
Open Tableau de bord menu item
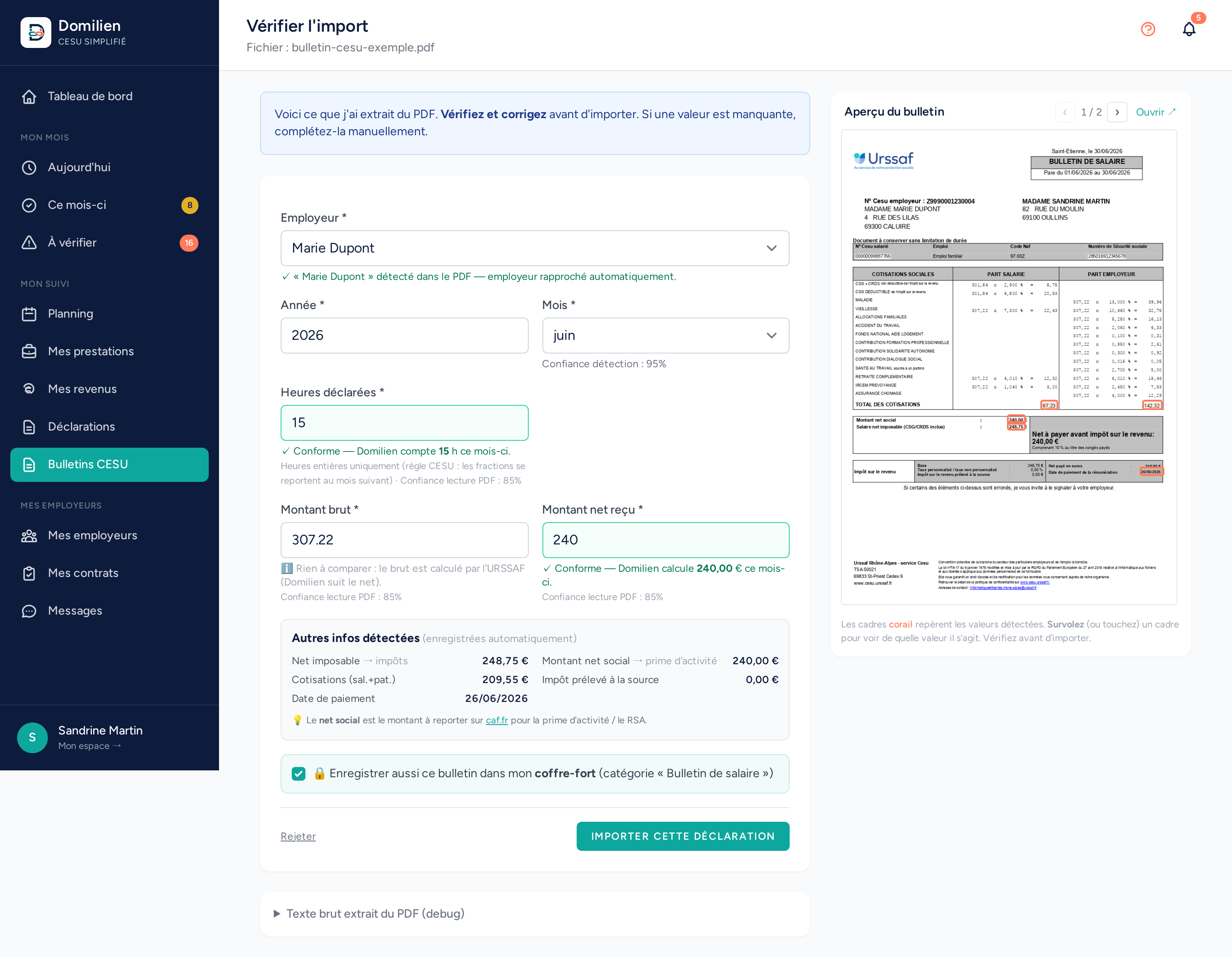click(x=110, y=96)
